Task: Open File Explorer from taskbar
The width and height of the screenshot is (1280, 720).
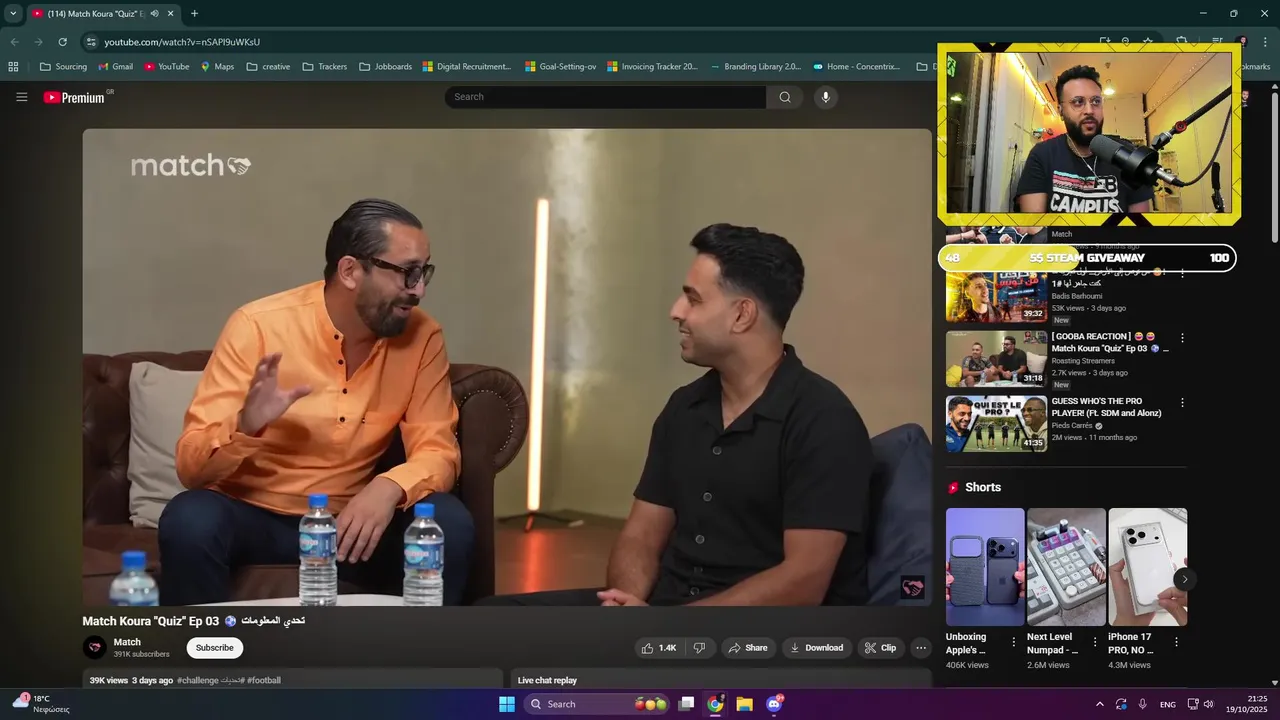Action: click(744, 704)
